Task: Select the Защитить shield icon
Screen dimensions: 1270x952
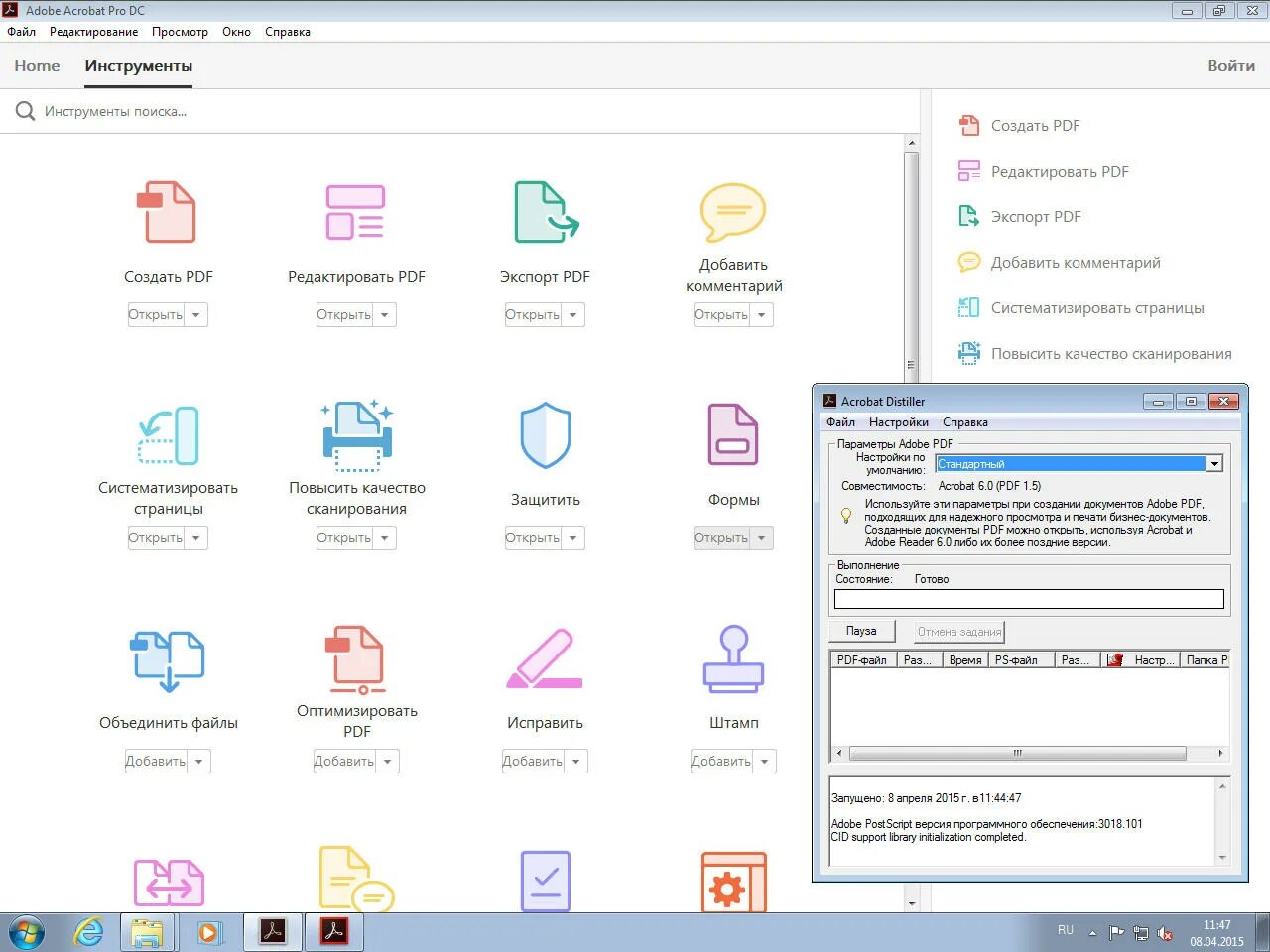Action: pyautogui.click(x=544, y=434)
